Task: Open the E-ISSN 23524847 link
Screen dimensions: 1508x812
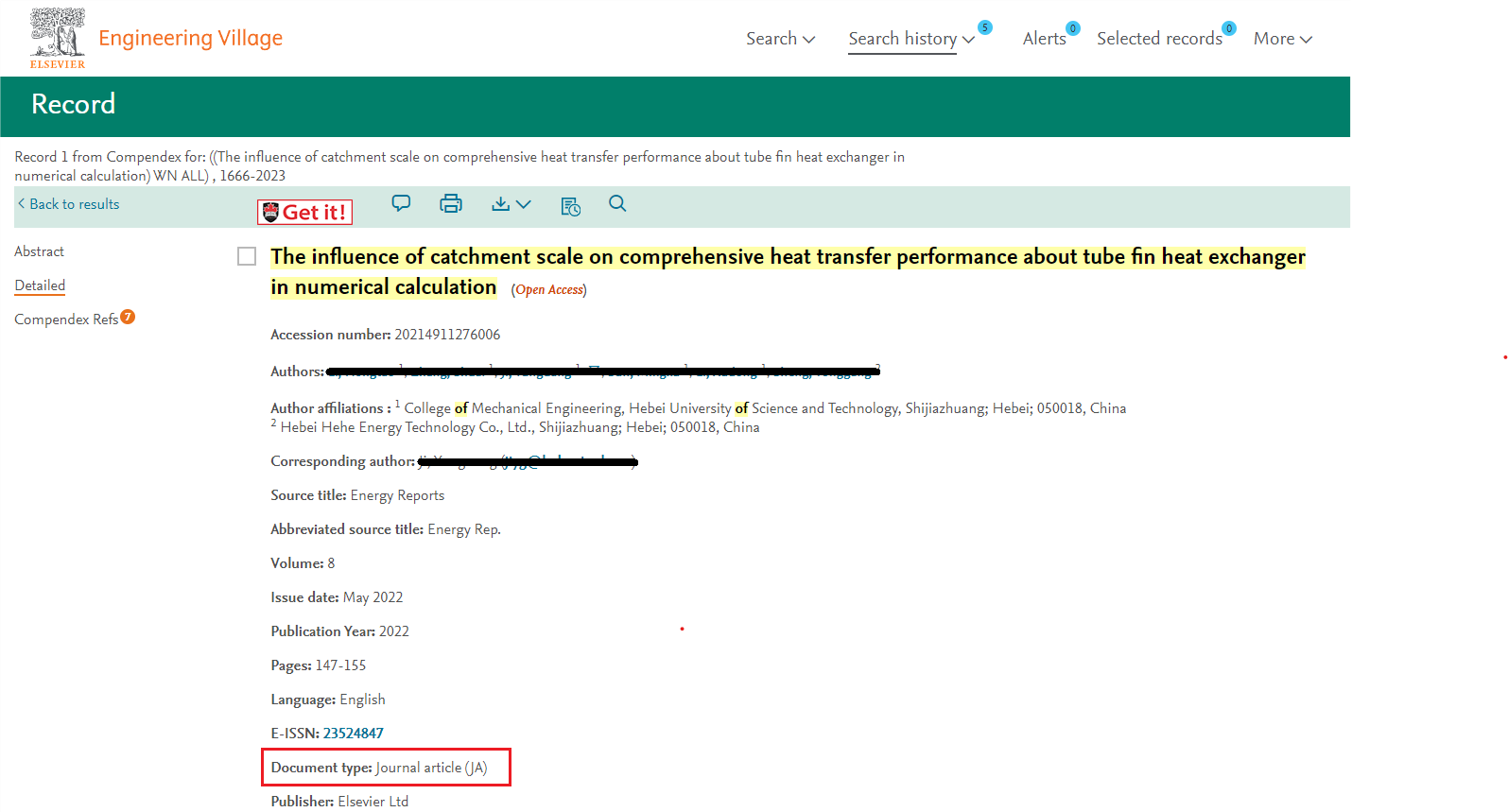Action: coord(353,734)
